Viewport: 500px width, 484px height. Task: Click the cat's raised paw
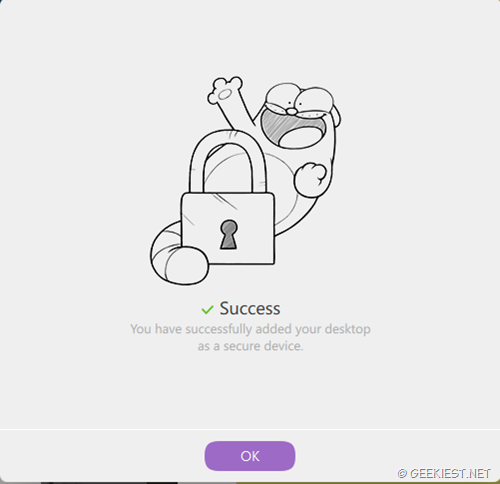[x=224, y=91]
